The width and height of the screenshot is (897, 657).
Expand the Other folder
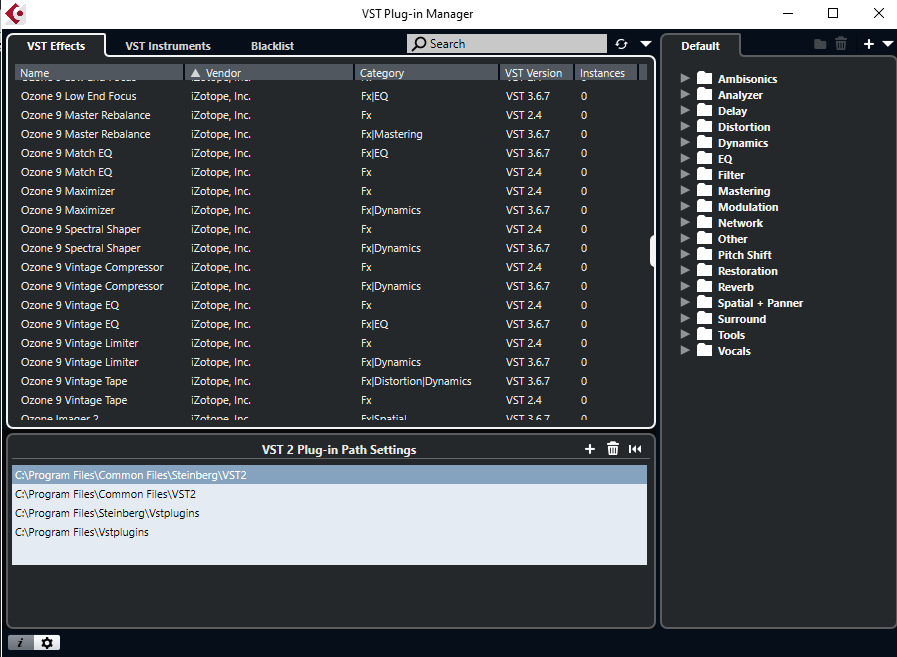pos(685,238)
